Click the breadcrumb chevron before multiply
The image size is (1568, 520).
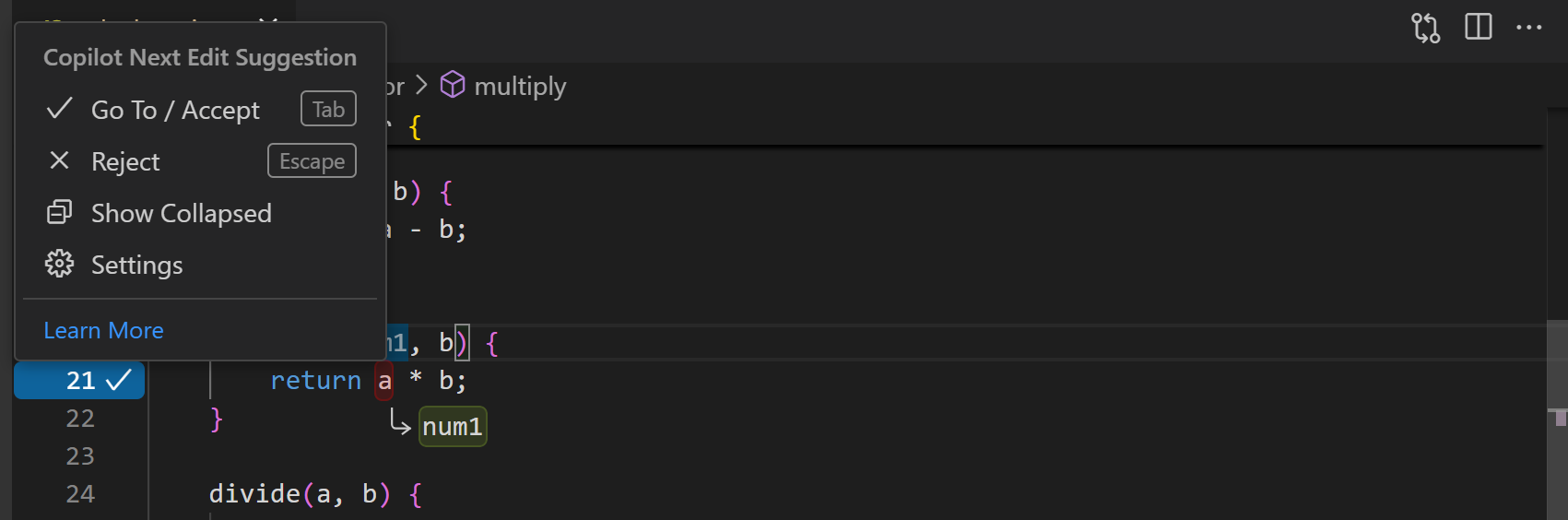pos(421,85)
